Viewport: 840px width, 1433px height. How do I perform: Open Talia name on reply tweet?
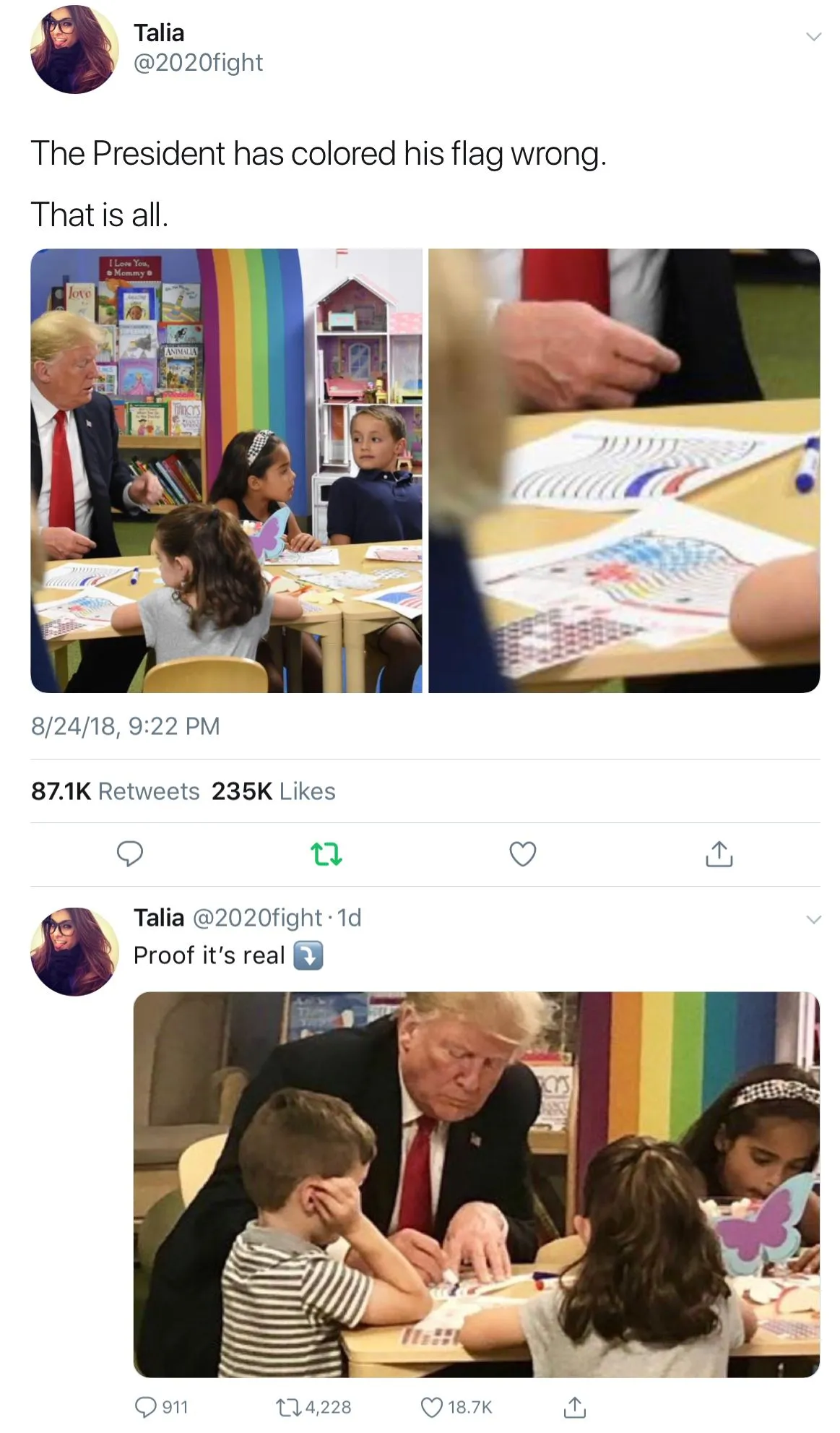pos(159,918)
